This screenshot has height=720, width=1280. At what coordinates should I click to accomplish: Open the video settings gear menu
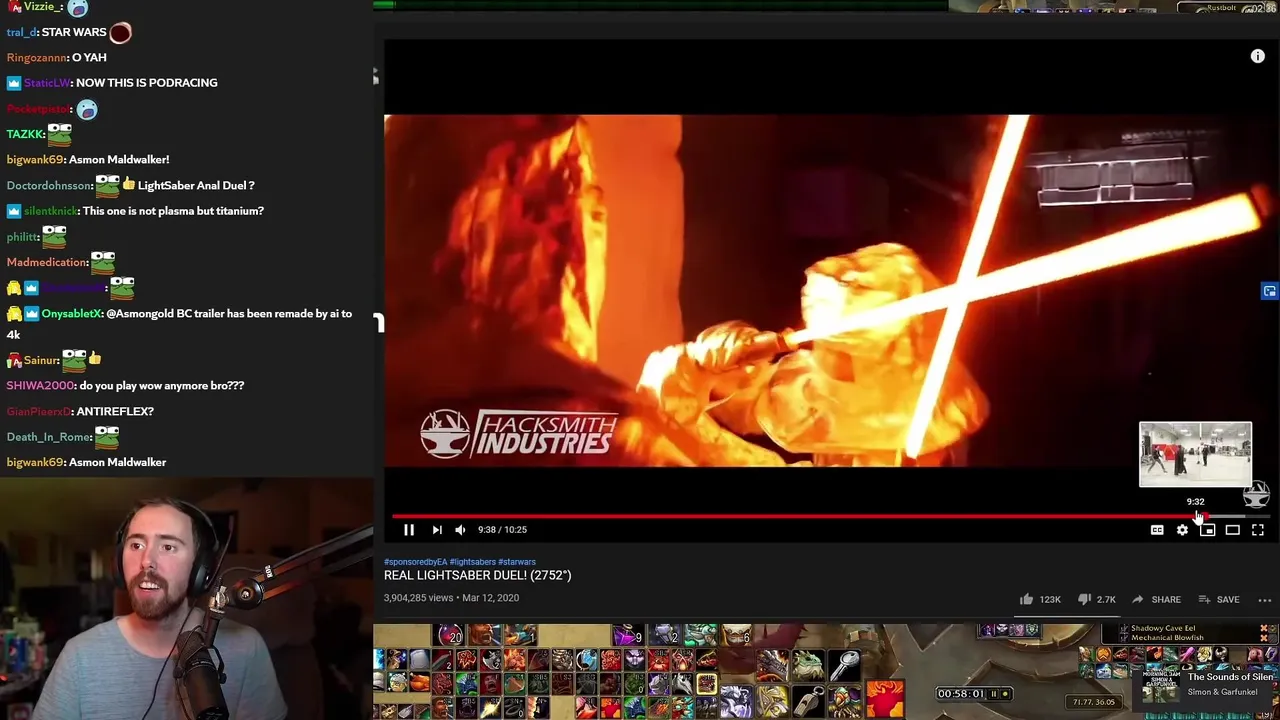click(1182, 530)
